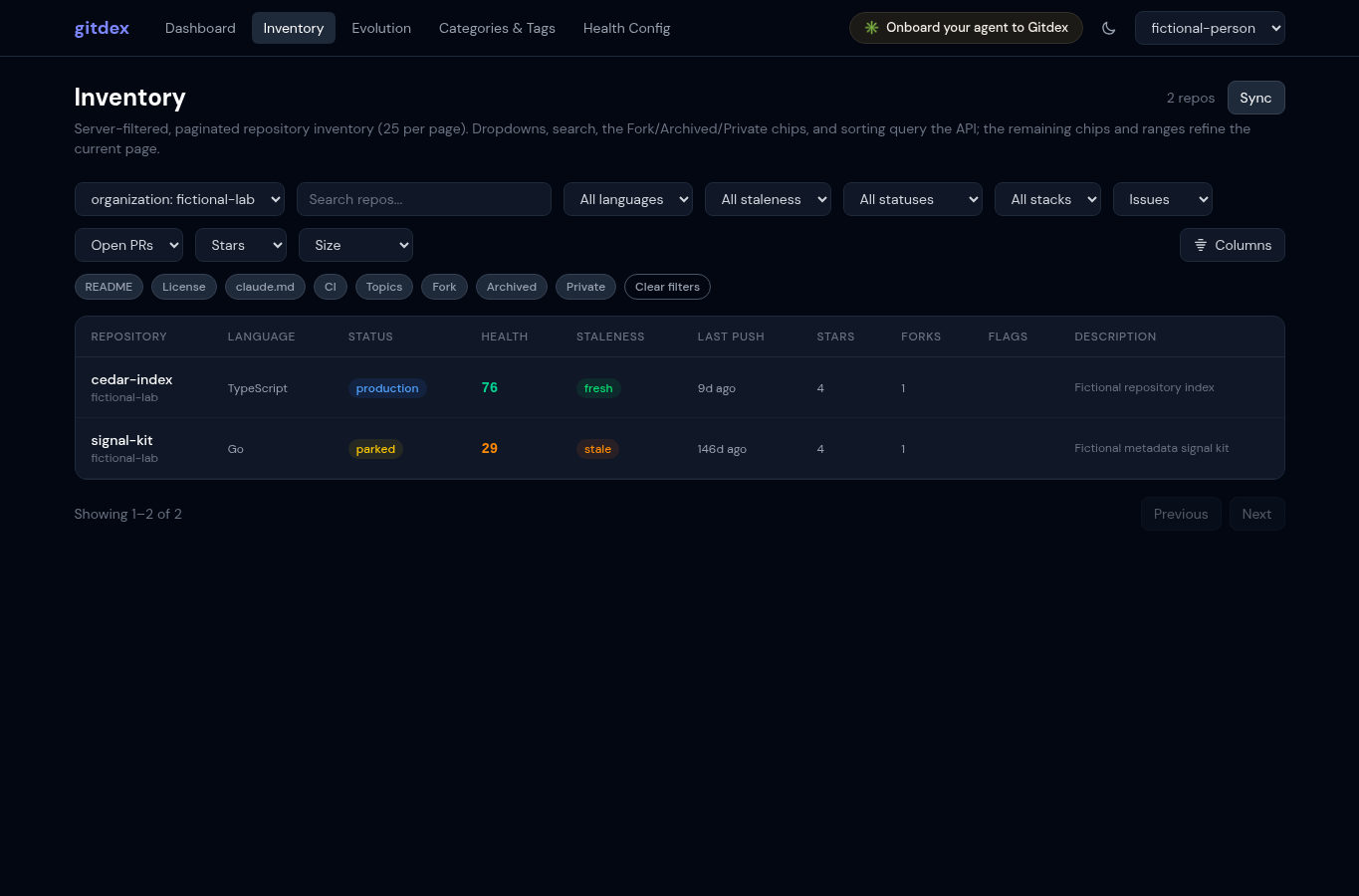Sort by the Health column header
Image resolution: width=1359 pixels, height=896 pixels.
tap(505, 336)
